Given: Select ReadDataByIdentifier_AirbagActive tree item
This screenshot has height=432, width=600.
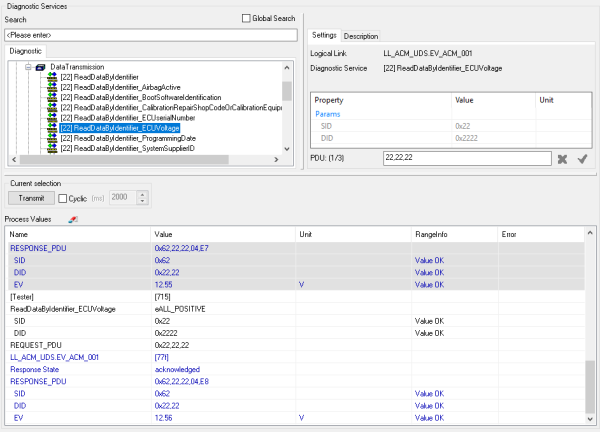Looking at the screenshot, I should pyautogui.click(x=120, y=87).
